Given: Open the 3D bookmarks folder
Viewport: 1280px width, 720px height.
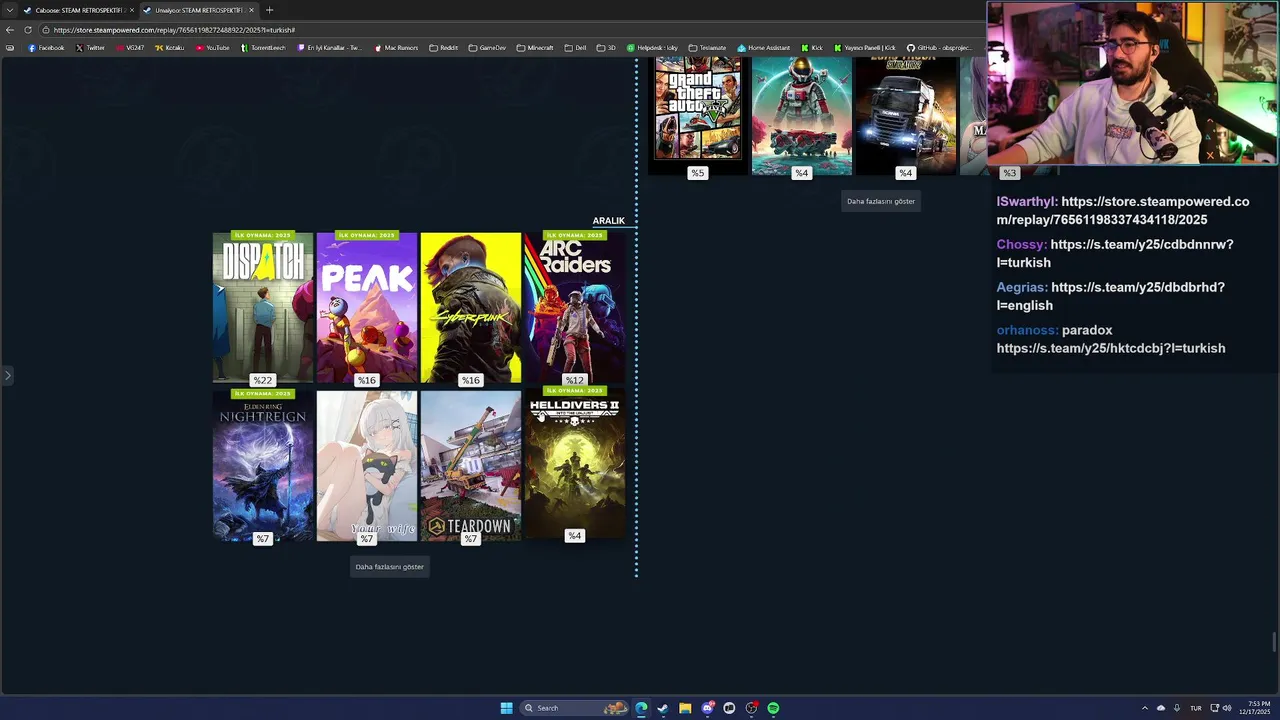Looking at the screenshot, I should (607, 48).
